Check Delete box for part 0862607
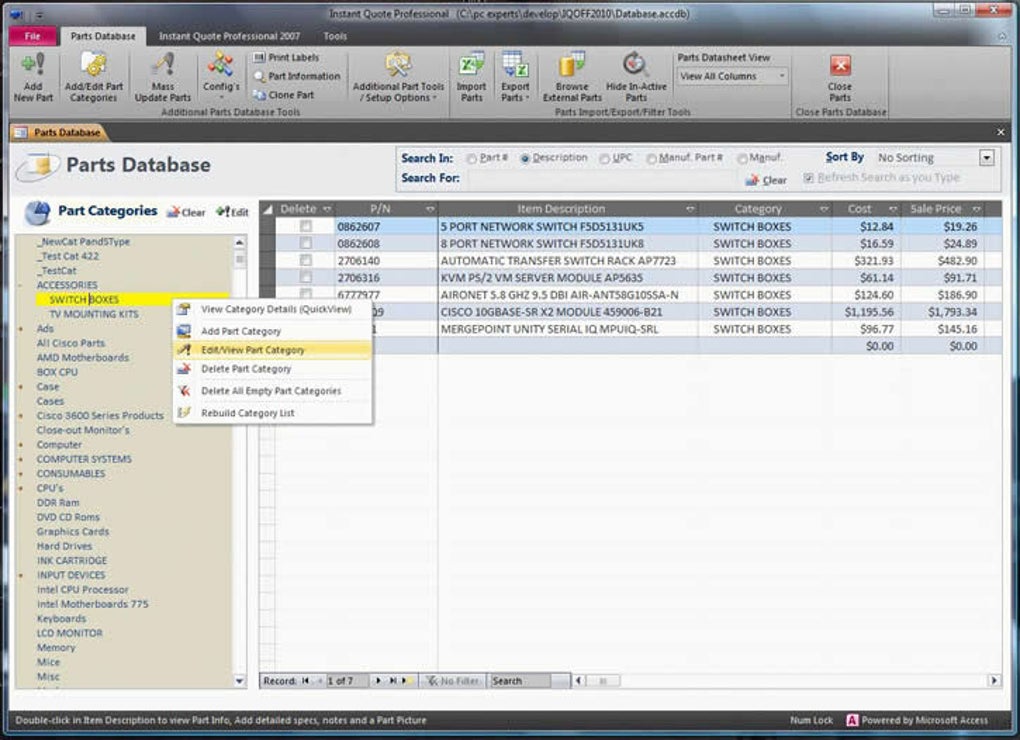The height and width of the screenshot is (740, 1020). point(306,226)
